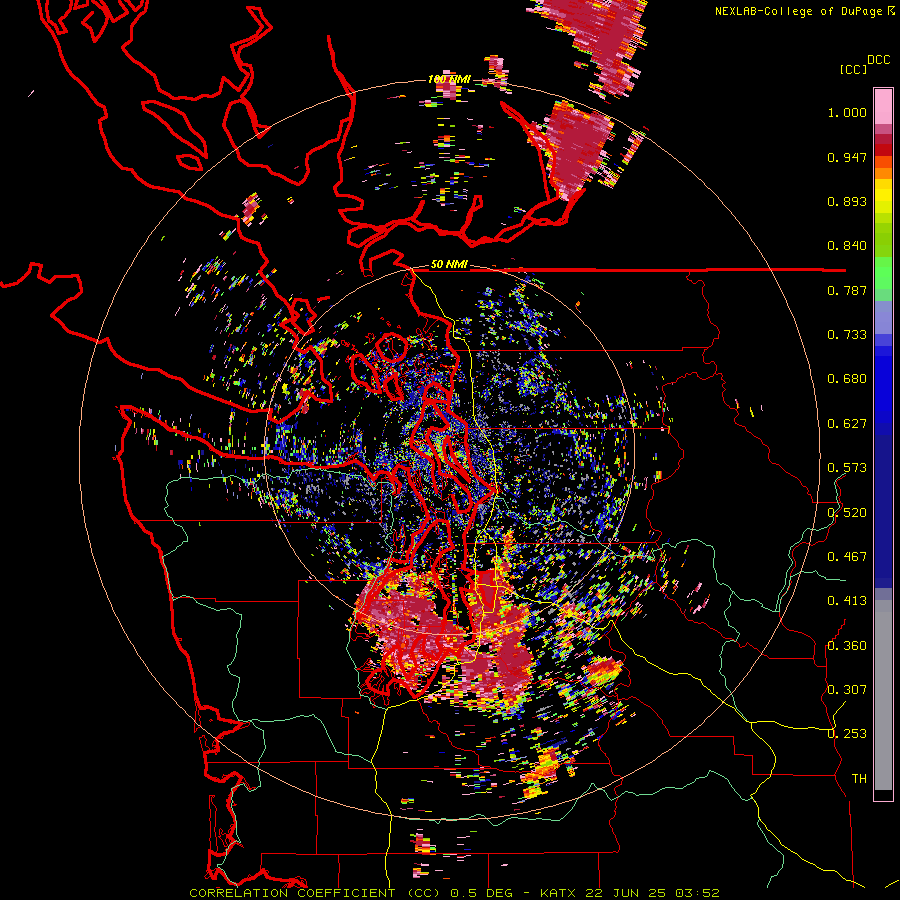Click the KATX radar site identifier

[560, 893]
